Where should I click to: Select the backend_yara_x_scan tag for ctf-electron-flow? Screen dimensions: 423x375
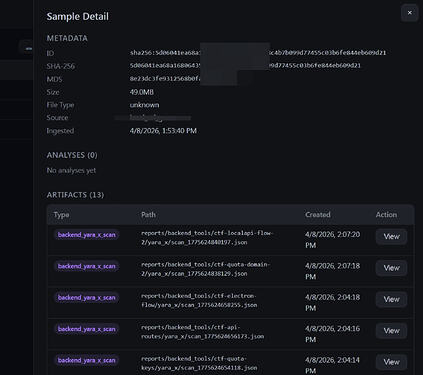tap(87, 297)
